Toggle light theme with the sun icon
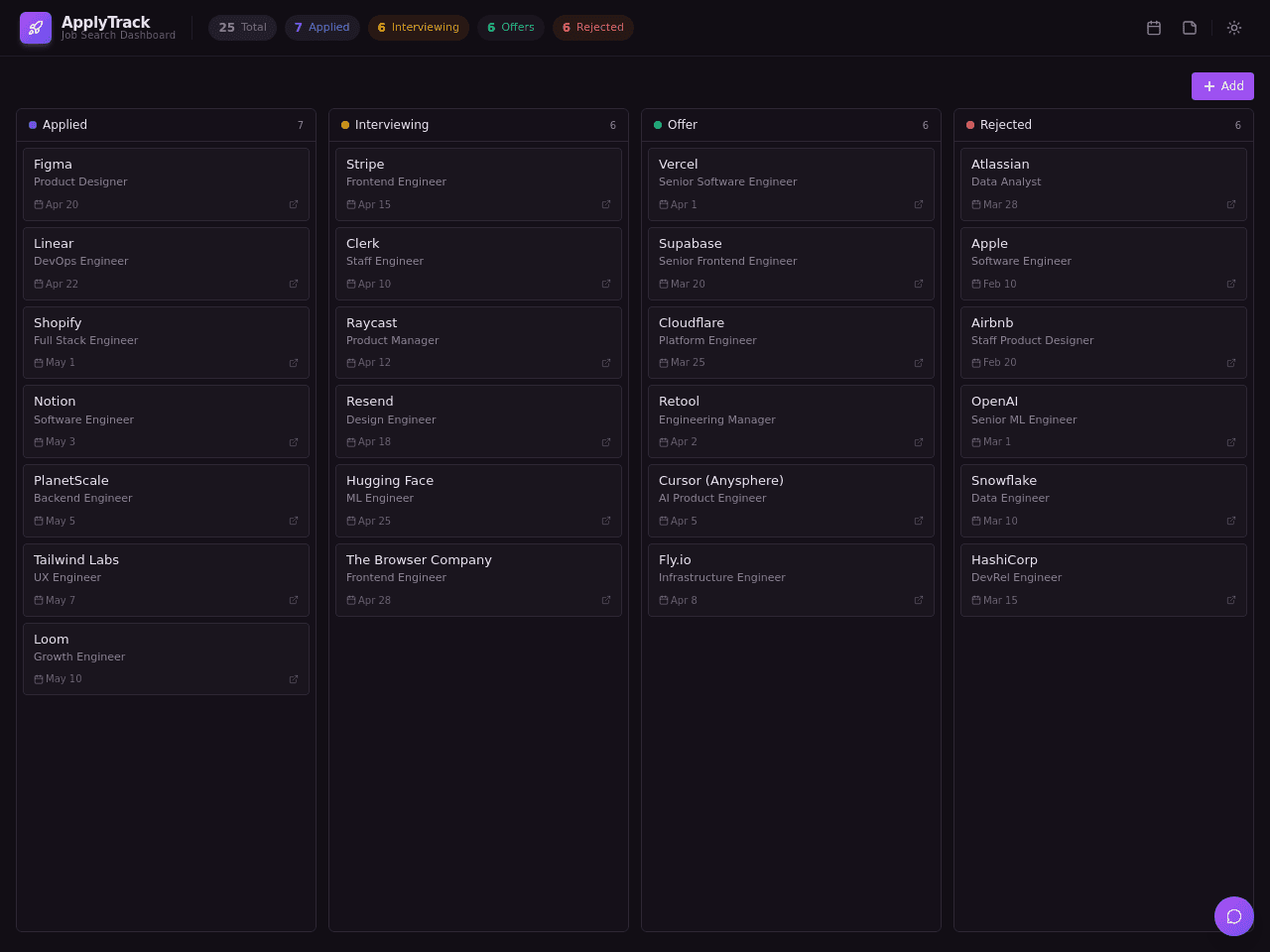This screenshot has height=952, width=1270. point(1234,28)
